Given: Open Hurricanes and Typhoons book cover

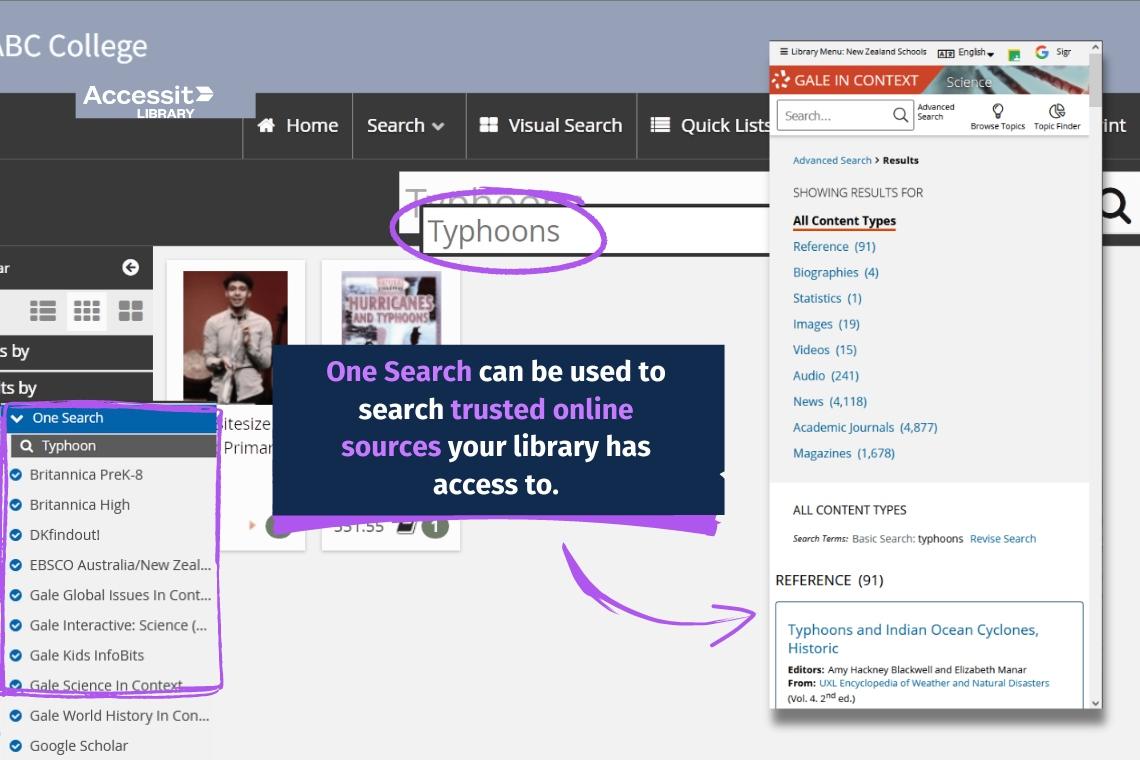Looking at the screenshot, I should point(391,308).
